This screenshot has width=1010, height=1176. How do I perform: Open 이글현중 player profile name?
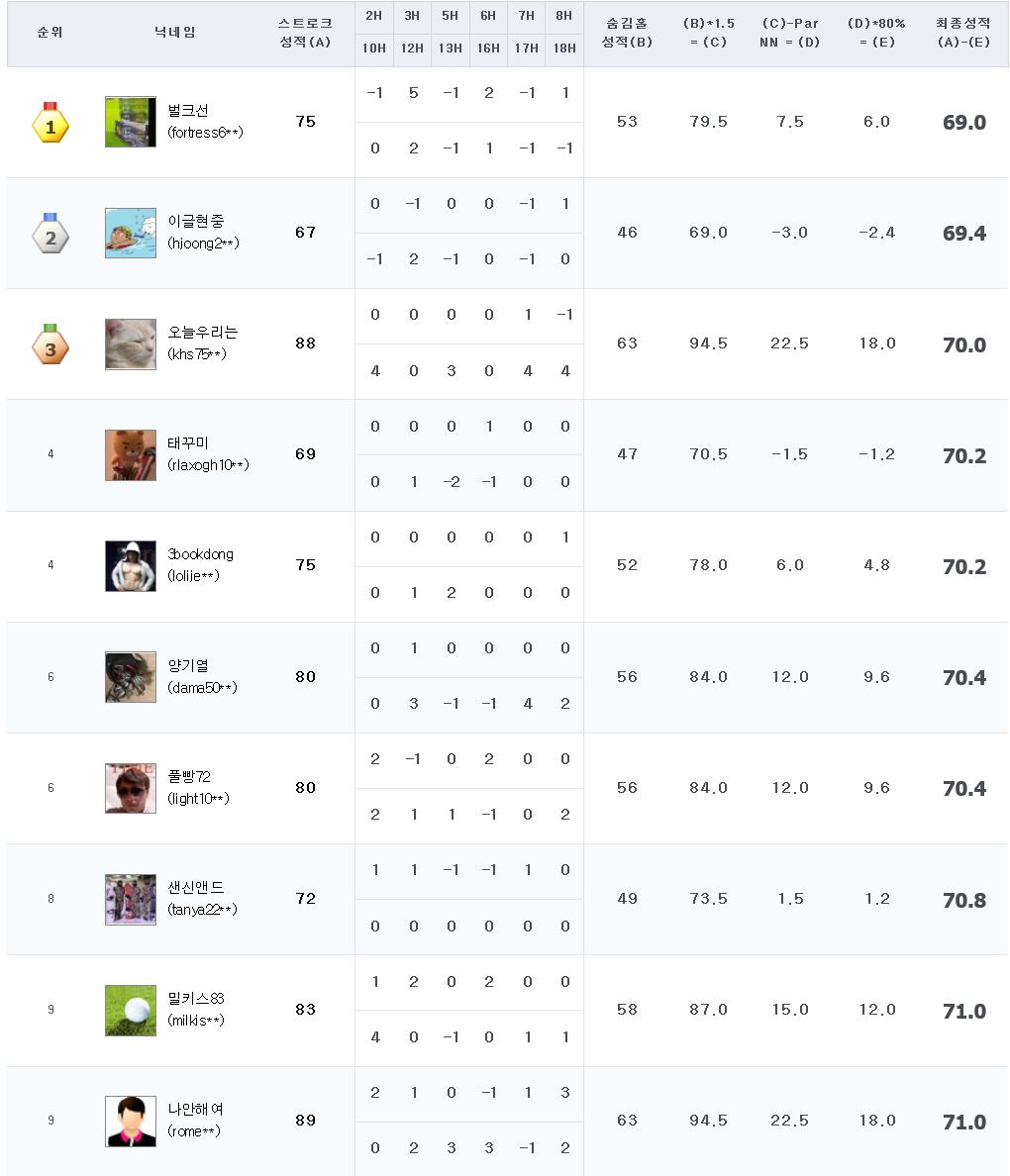pos(196,222)
